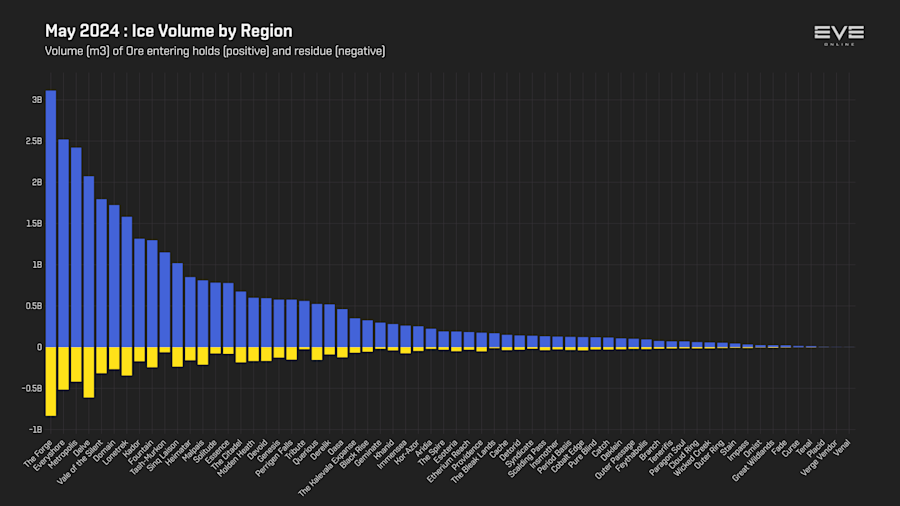900x506 pixels.
Task: Click the EVE Online logo
Action: 839,35
